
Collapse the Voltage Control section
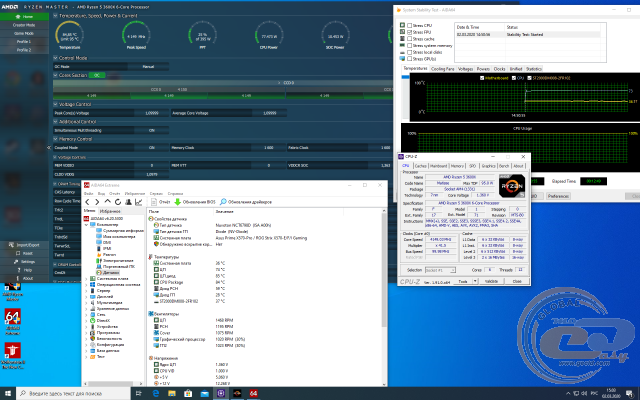(56, 104)
